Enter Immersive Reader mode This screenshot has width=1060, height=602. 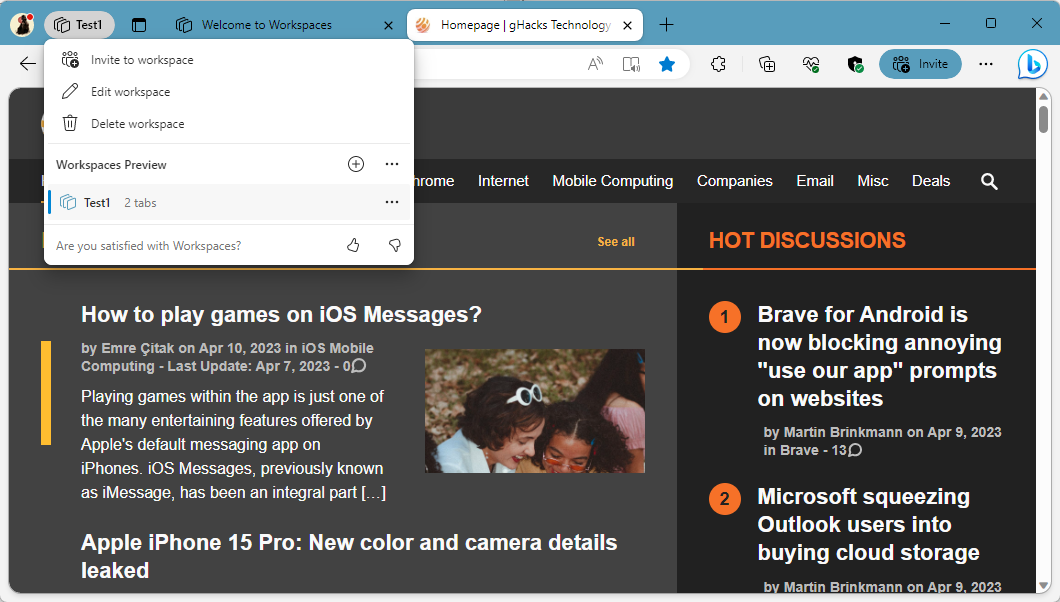631,62
